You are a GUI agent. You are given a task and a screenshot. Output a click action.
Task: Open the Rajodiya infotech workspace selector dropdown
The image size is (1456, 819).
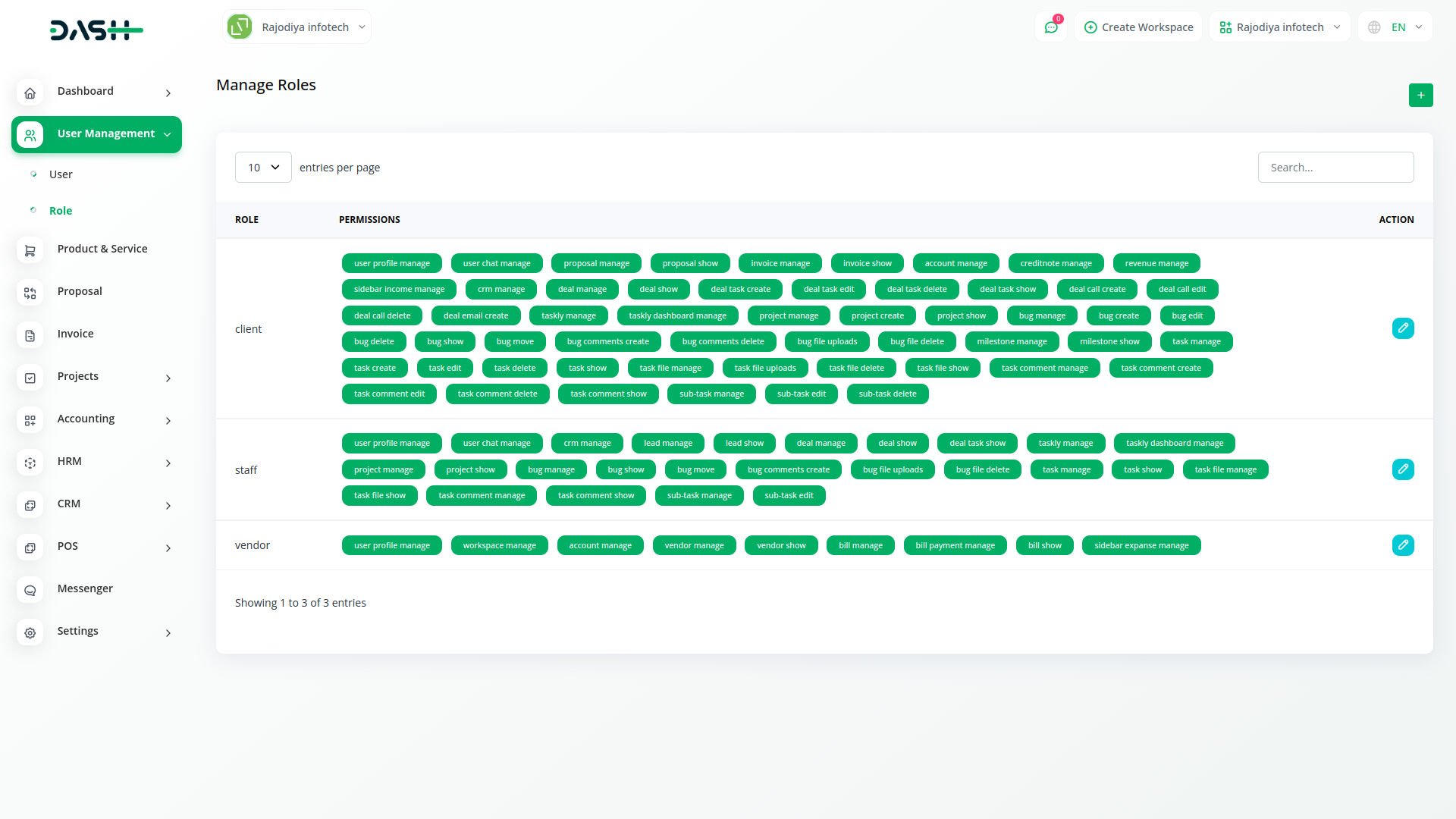click(296, 27)
